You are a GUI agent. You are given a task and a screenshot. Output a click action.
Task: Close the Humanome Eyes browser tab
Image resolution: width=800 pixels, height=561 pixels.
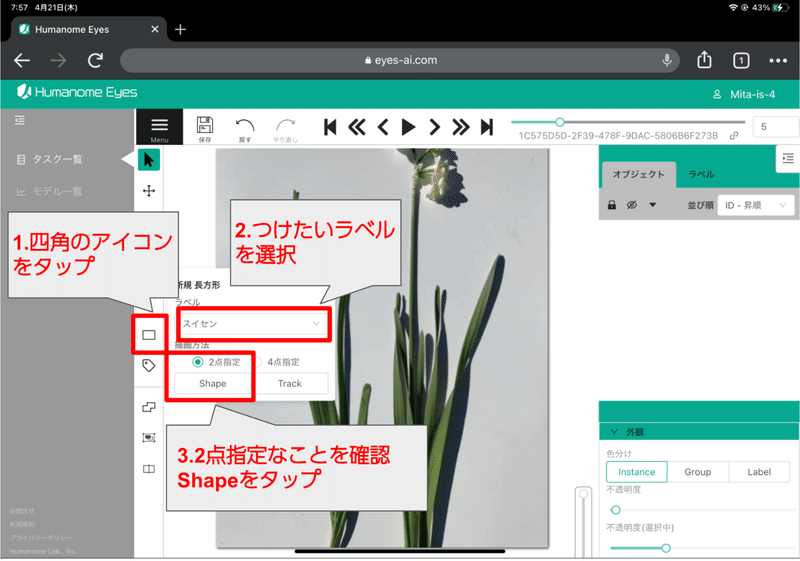pos(155,30)
